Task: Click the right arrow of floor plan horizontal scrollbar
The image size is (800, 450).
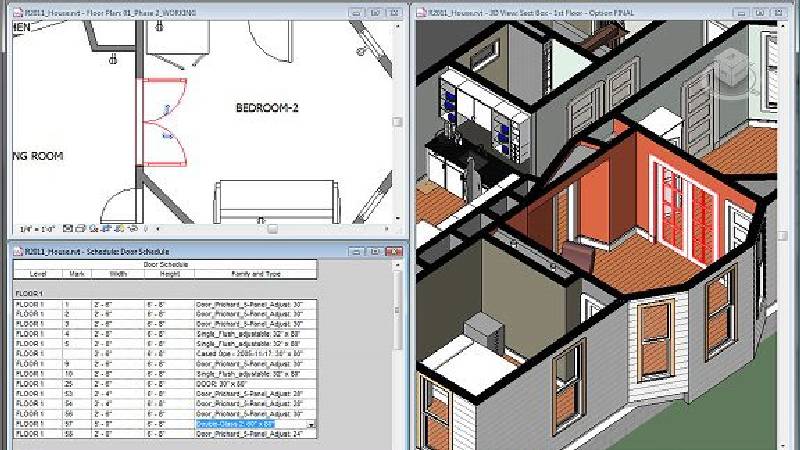Action: [387, 229]
